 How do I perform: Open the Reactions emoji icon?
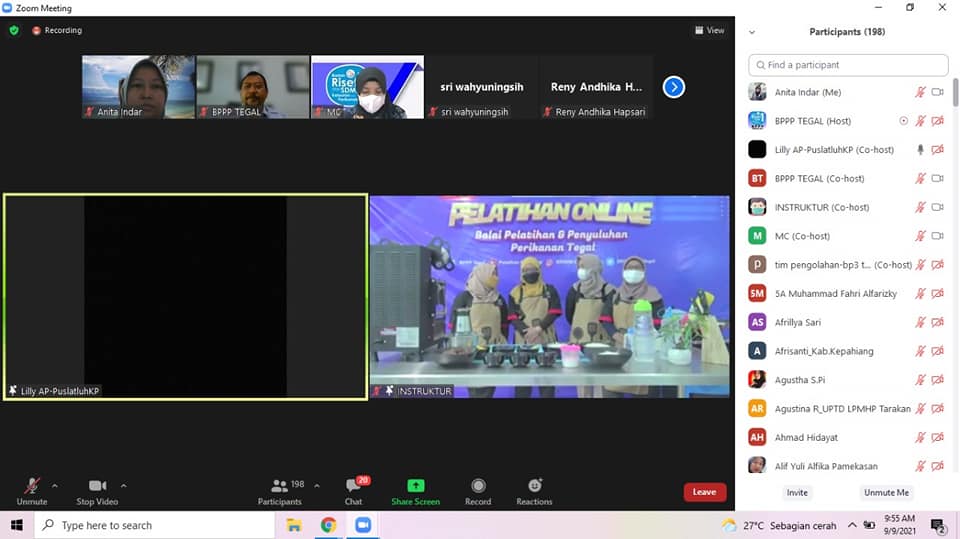[x=534, y=486]
